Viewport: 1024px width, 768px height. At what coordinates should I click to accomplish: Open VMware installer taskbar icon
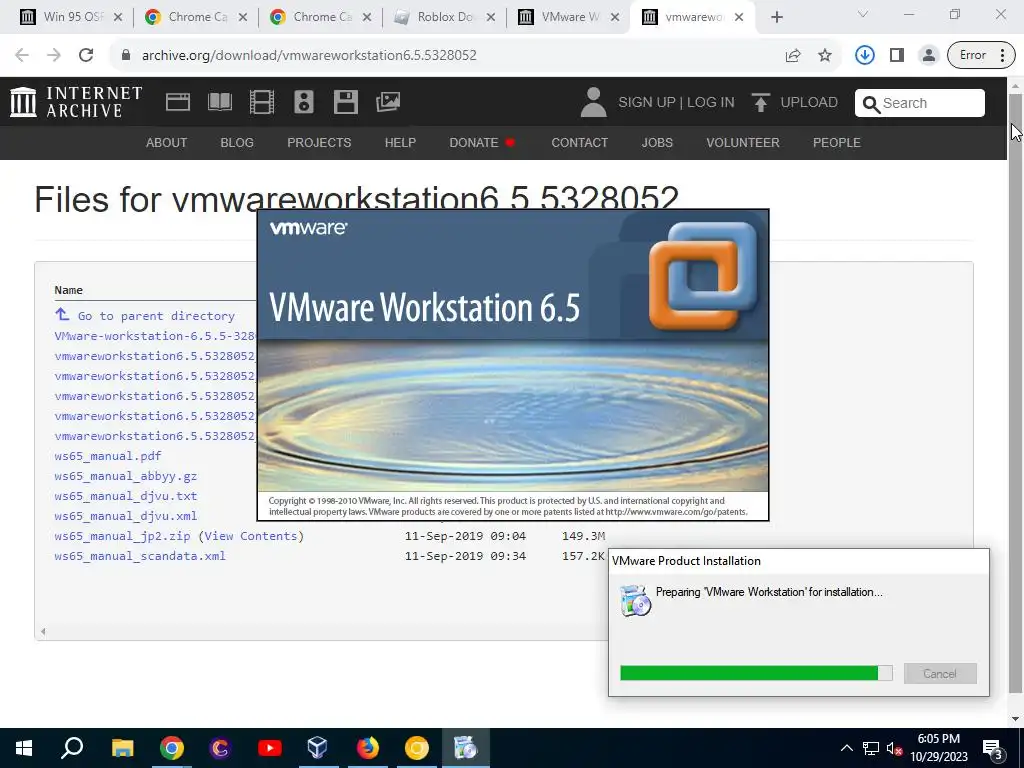click(465, 748)
